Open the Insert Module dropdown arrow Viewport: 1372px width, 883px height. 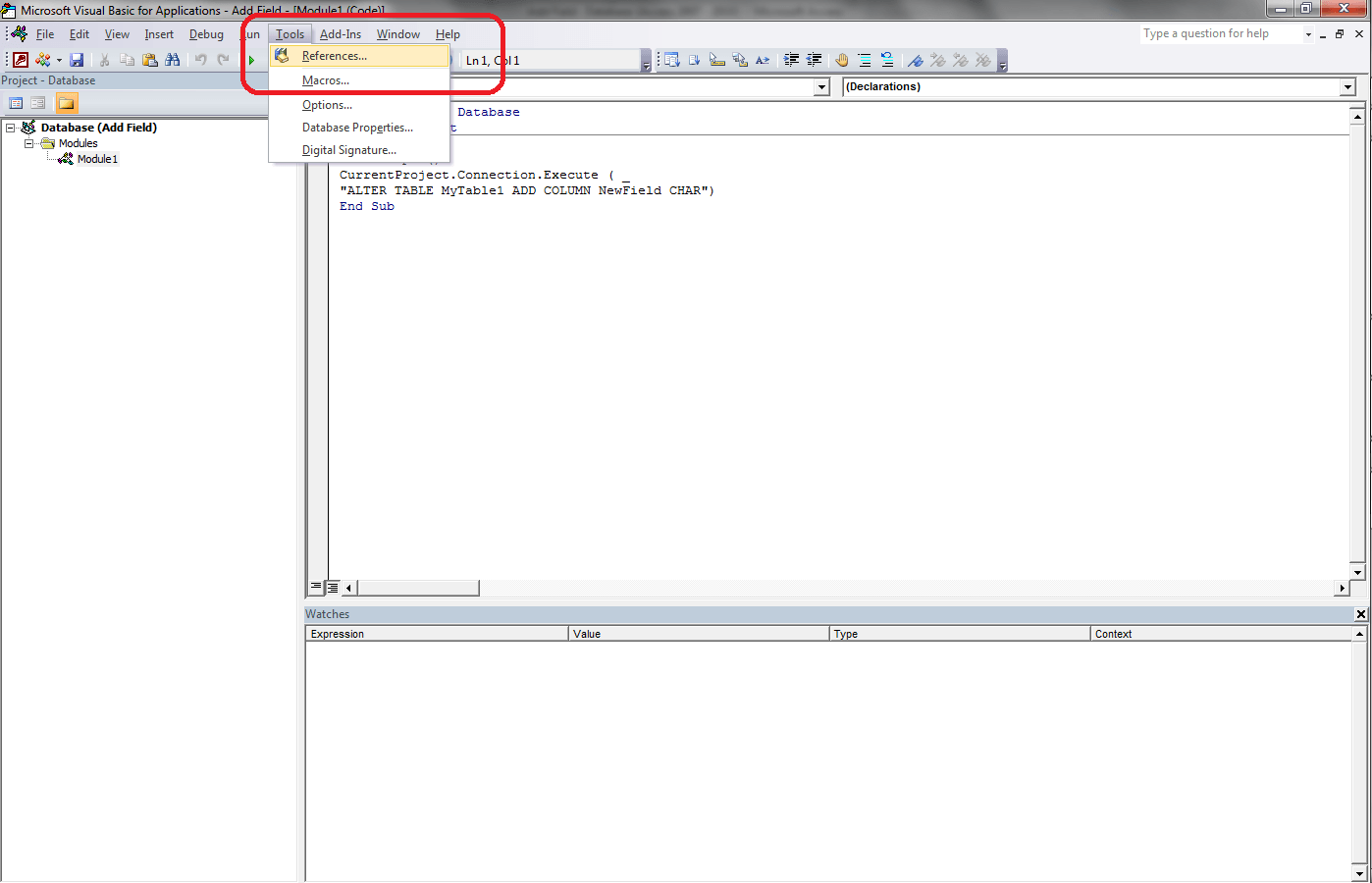pos(59,60)
